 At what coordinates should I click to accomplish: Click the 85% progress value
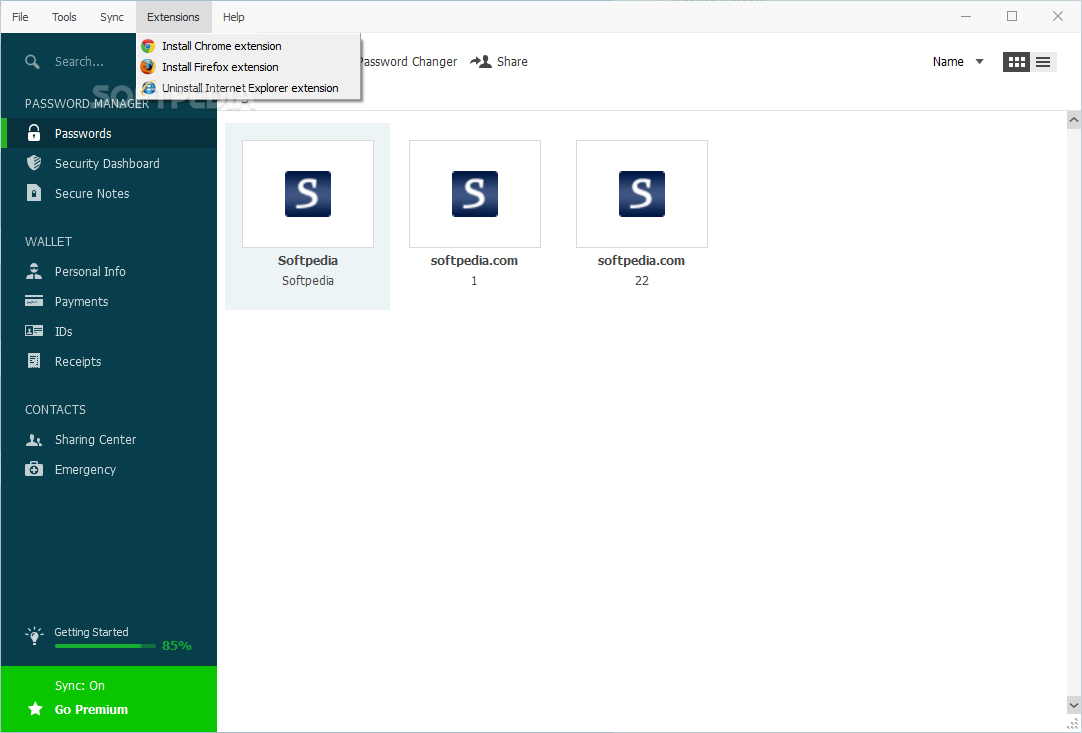[x=177, y=645]
